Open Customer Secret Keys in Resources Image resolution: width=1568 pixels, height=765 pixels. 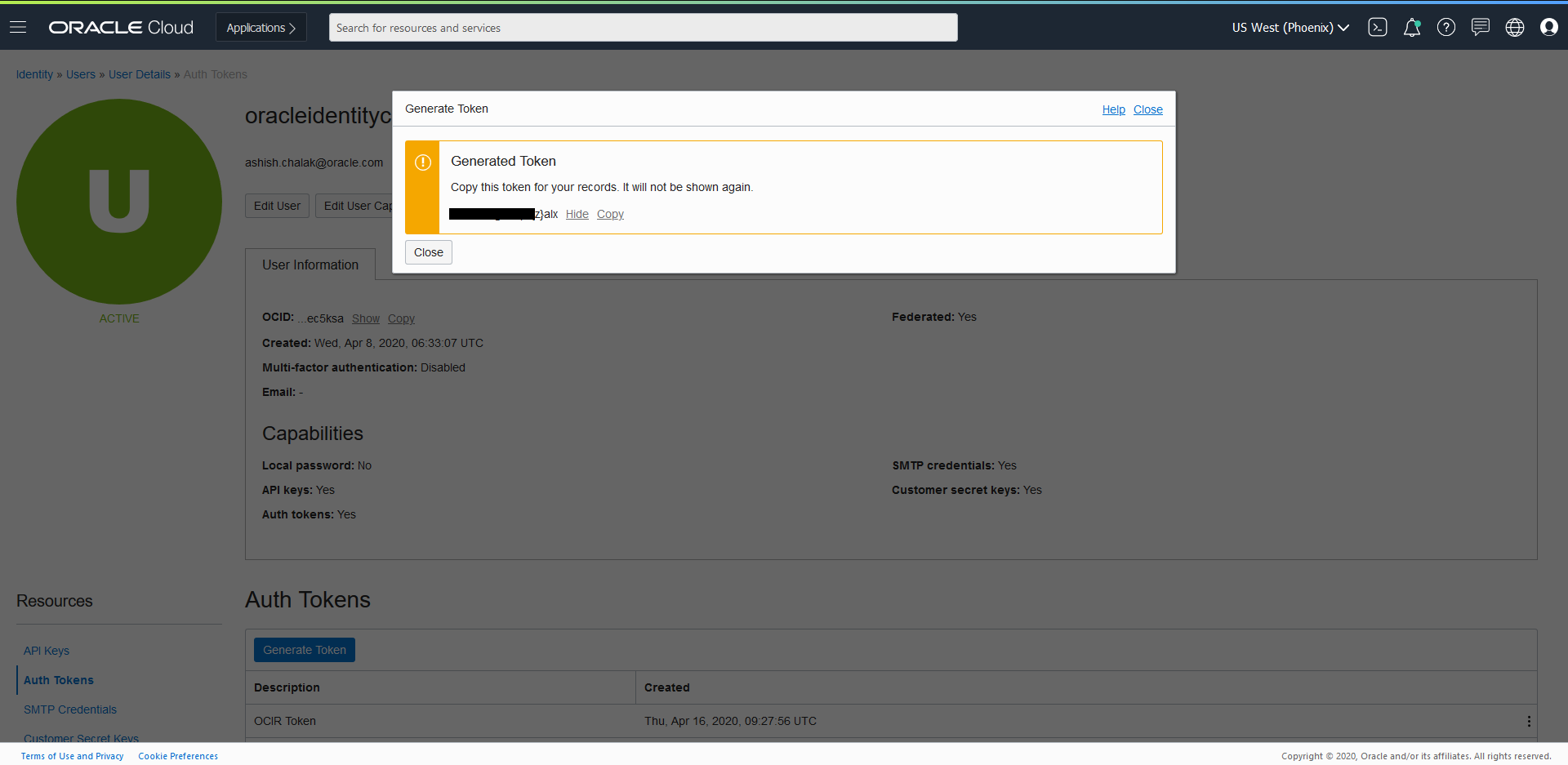[81, 738]
